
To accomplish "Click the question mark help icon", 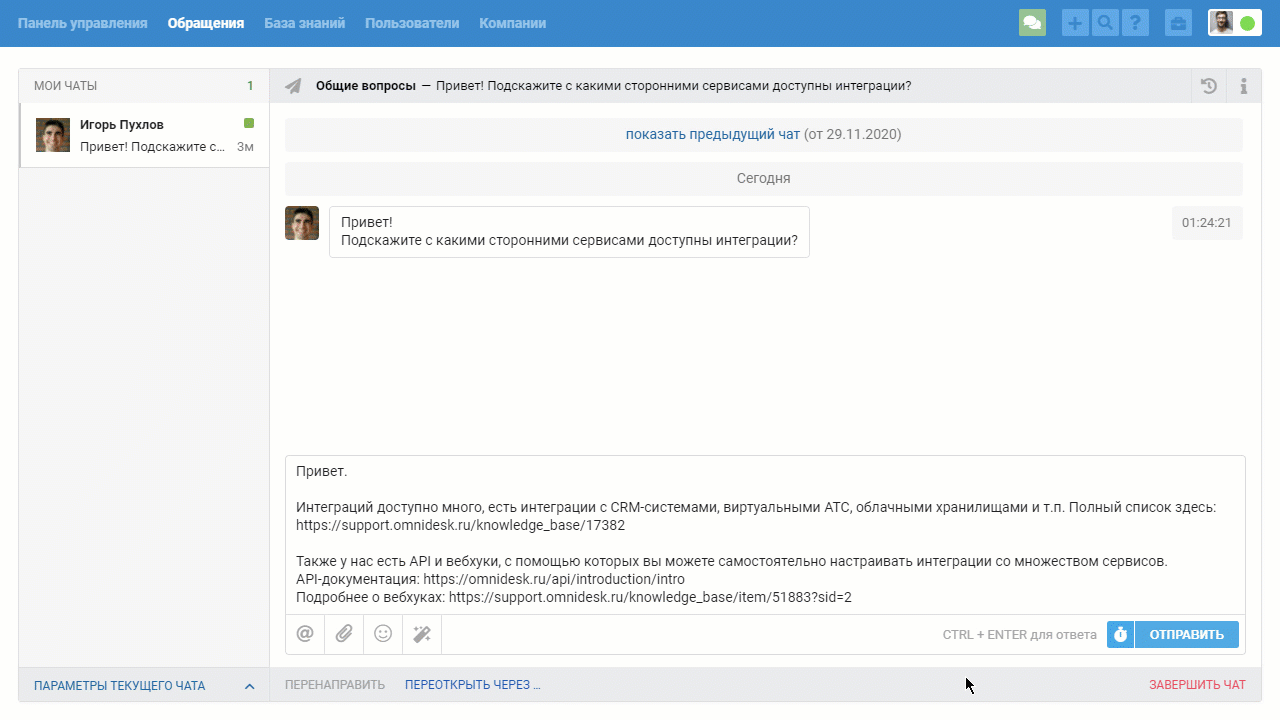I will tap(1135, 23).
